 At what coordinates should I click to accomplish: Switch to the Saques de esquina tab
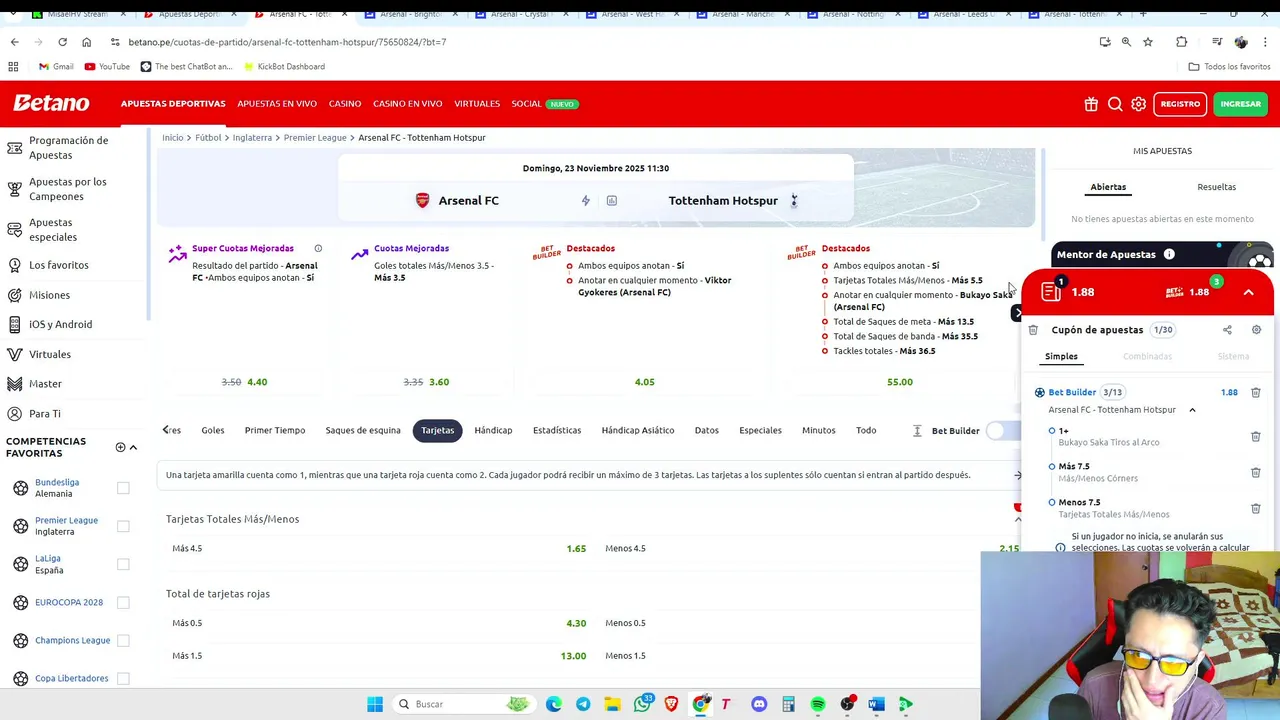363,430
